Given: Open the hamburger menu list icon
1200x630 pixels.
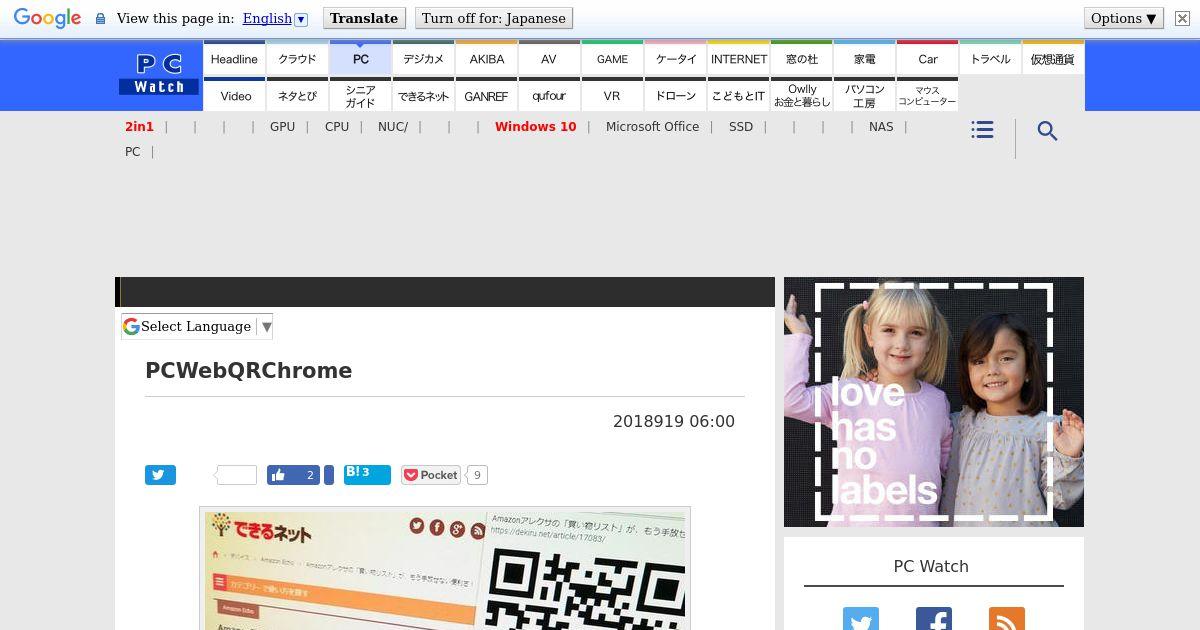Looking at the screenshot, I should coord(982,130).
